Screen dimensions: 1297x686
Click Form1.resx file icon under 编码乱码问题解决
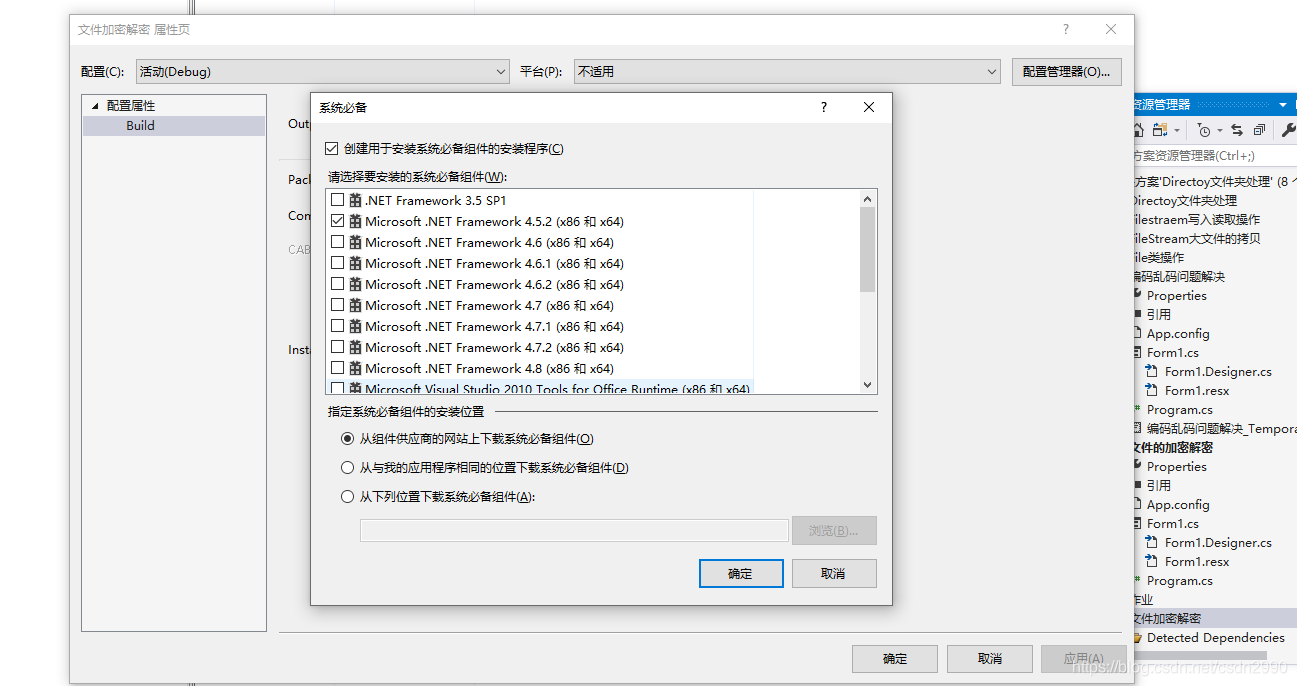point(1152,390)
